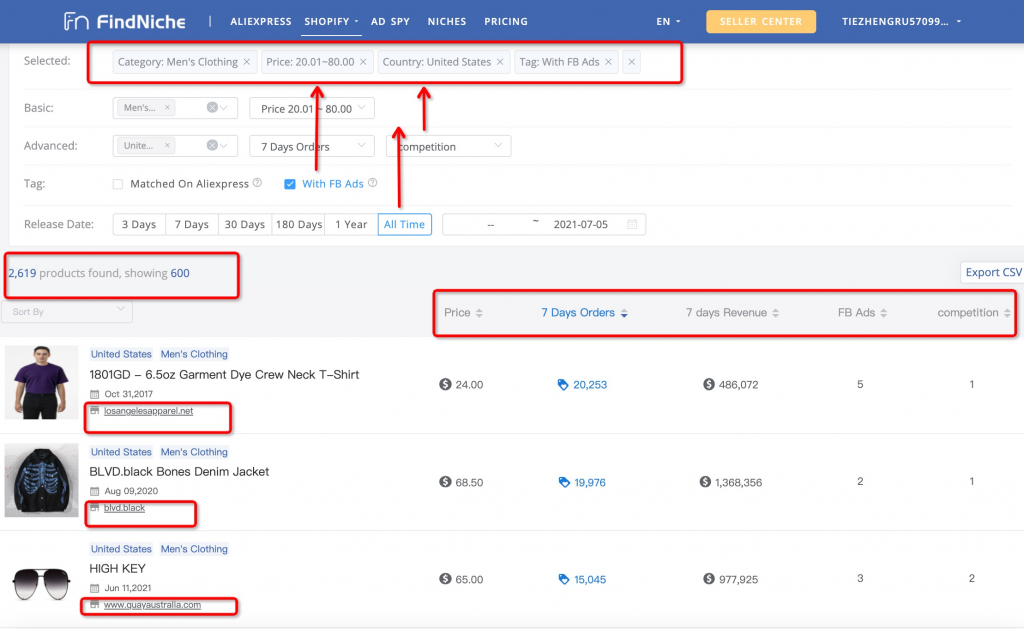
Task: Clear all selected filters with the last X button
Action: point(632,62)
